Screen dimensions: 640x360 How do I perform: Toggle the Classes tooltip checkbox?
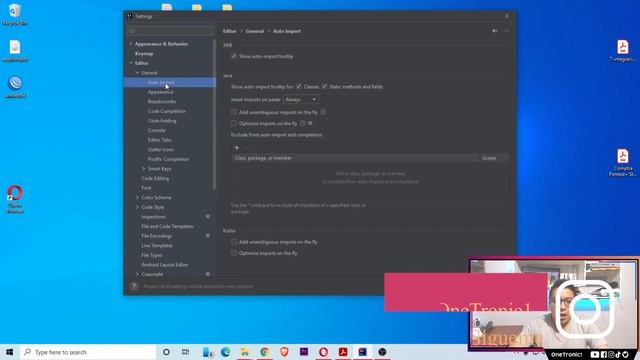pos(299,87)
